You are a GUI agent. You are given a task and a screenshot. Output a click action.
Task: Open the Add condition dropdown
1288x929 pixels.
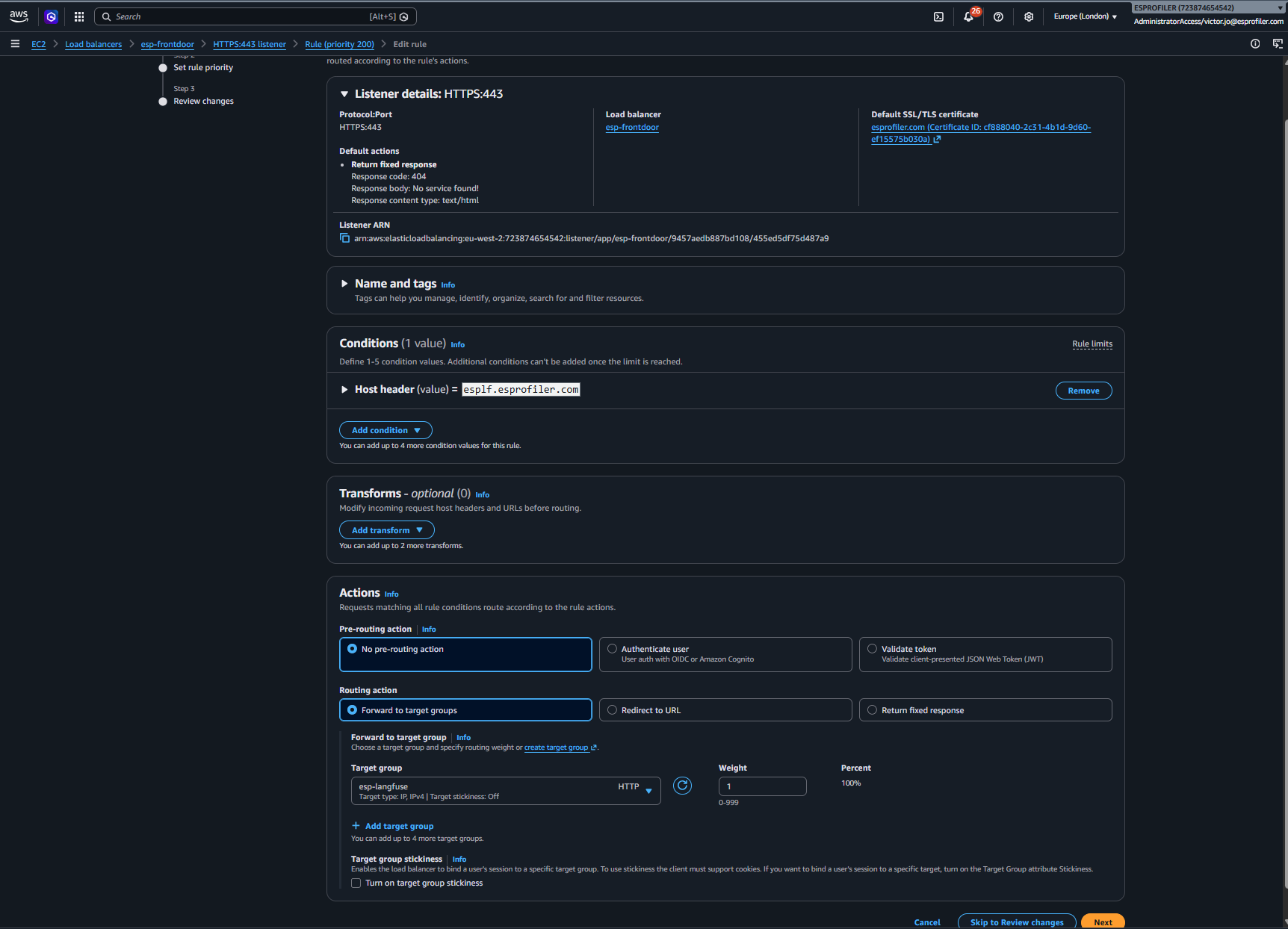coord(386,430)
